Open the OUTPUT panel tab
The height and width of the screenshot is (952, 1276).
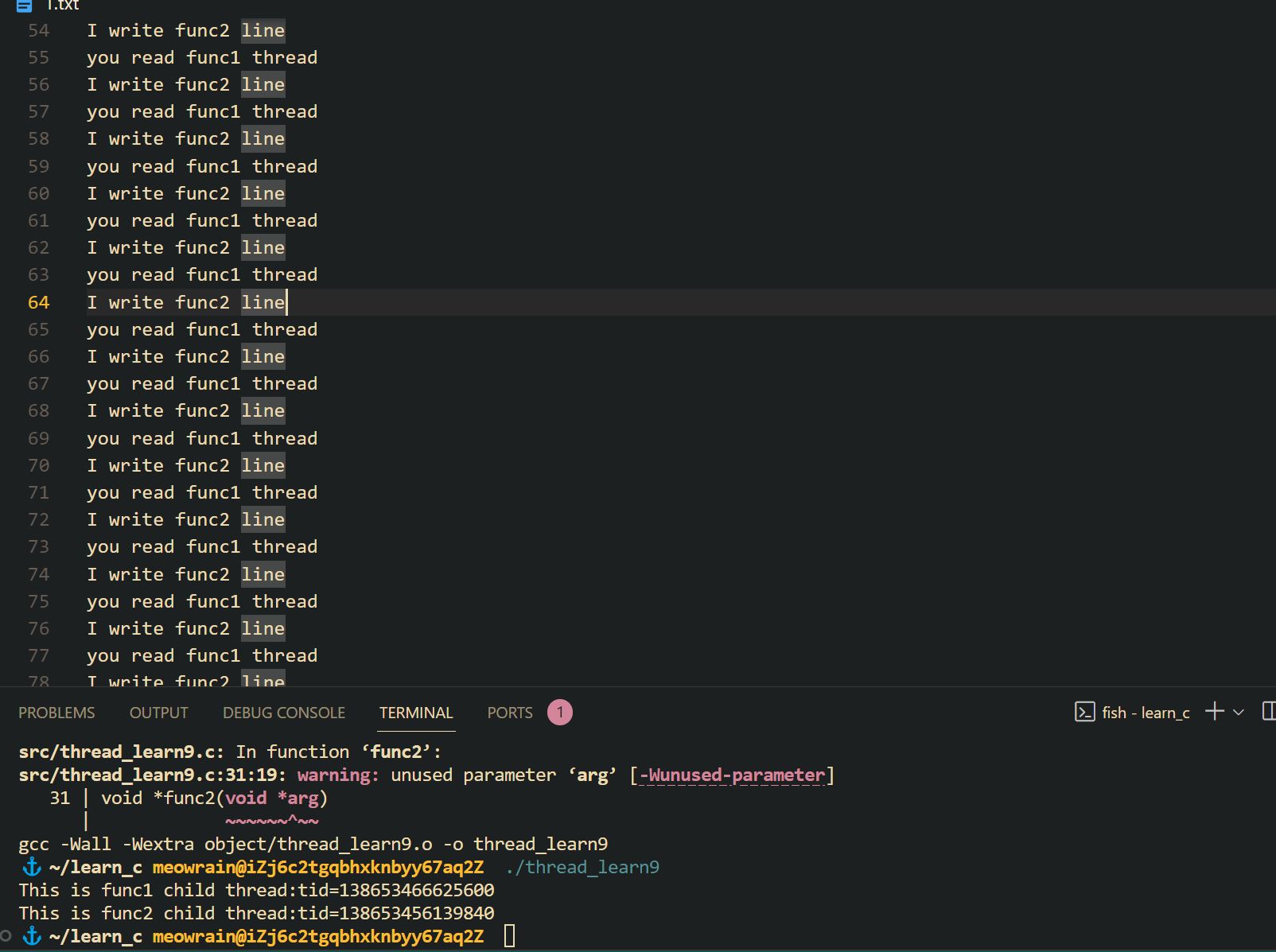pyautogui.click(x=158, y=713)
